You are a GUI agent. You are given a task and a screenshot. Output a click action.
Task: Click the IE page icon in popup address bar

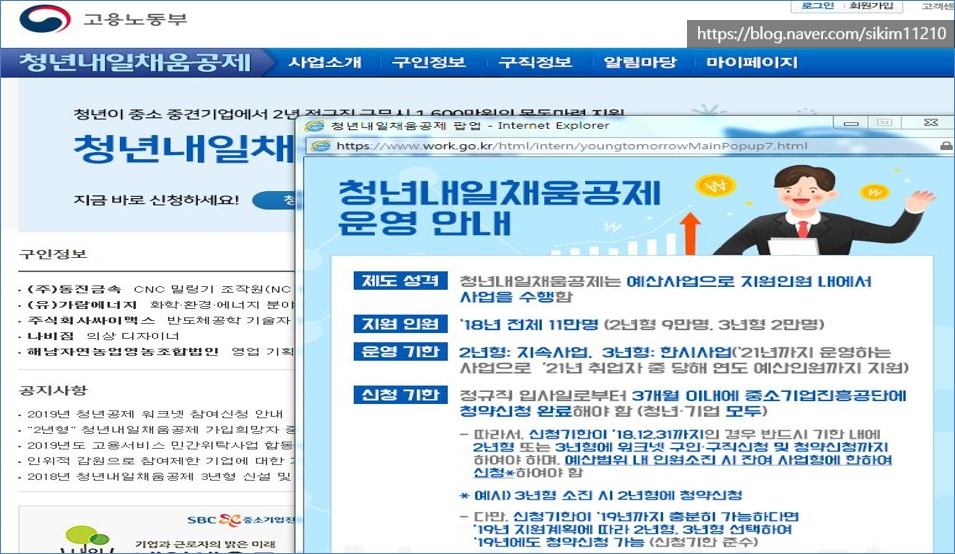320,146
